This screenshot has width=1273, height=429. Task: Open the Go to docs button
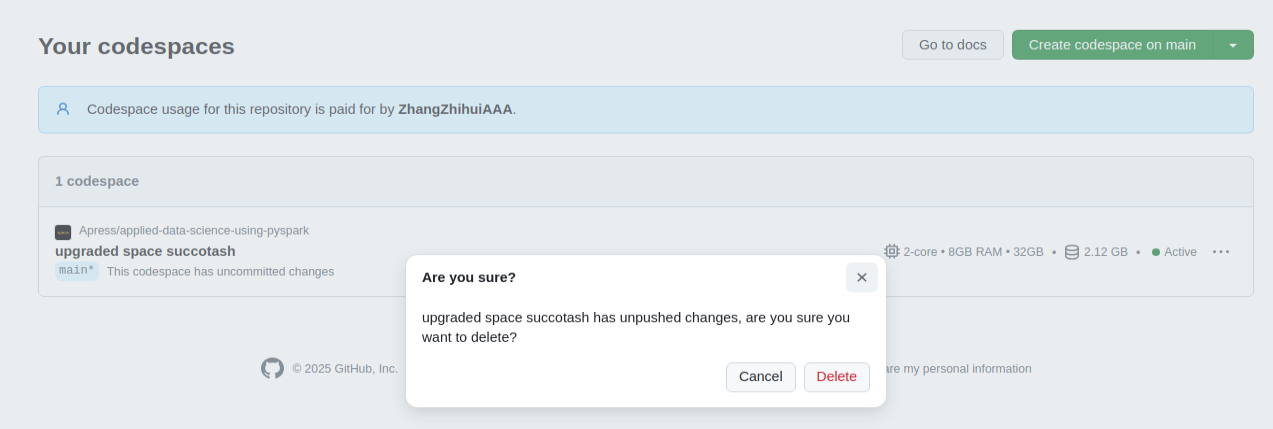pos(952,45)
